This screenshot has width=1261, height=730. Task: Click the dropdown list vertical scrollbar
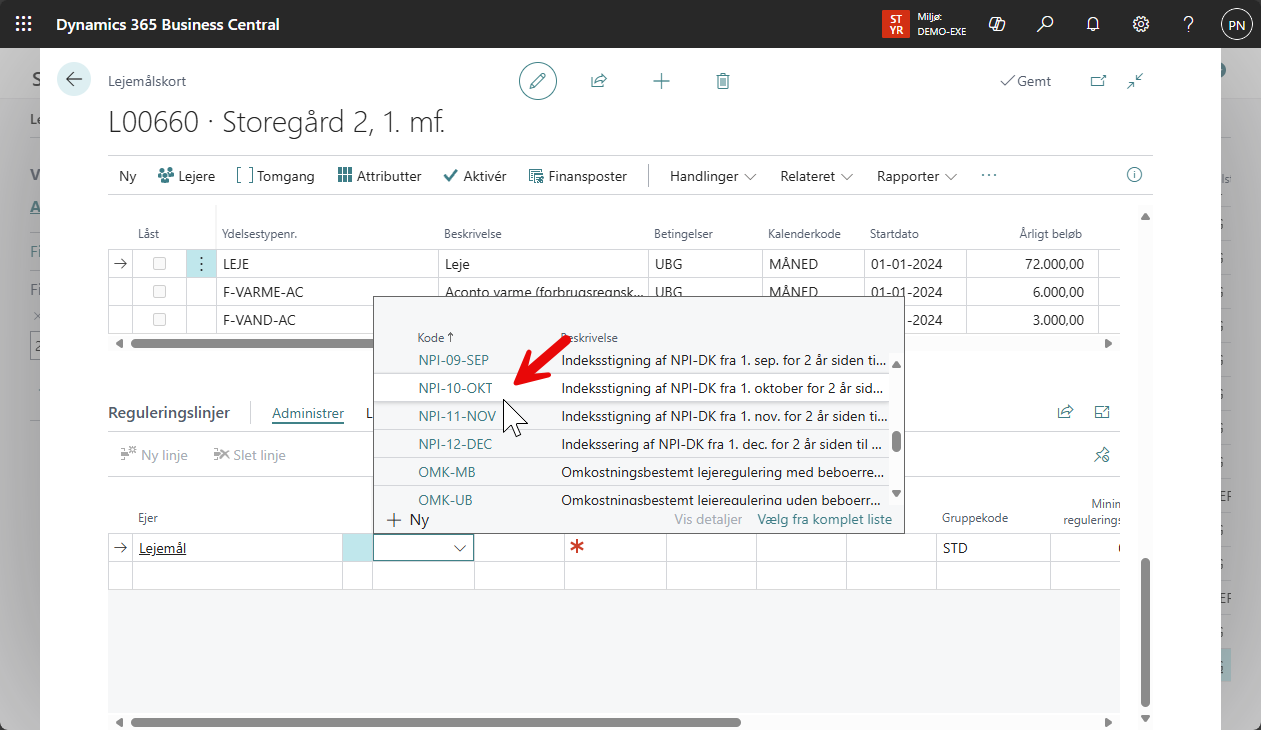pyautogui.click(x=896, y=441)
